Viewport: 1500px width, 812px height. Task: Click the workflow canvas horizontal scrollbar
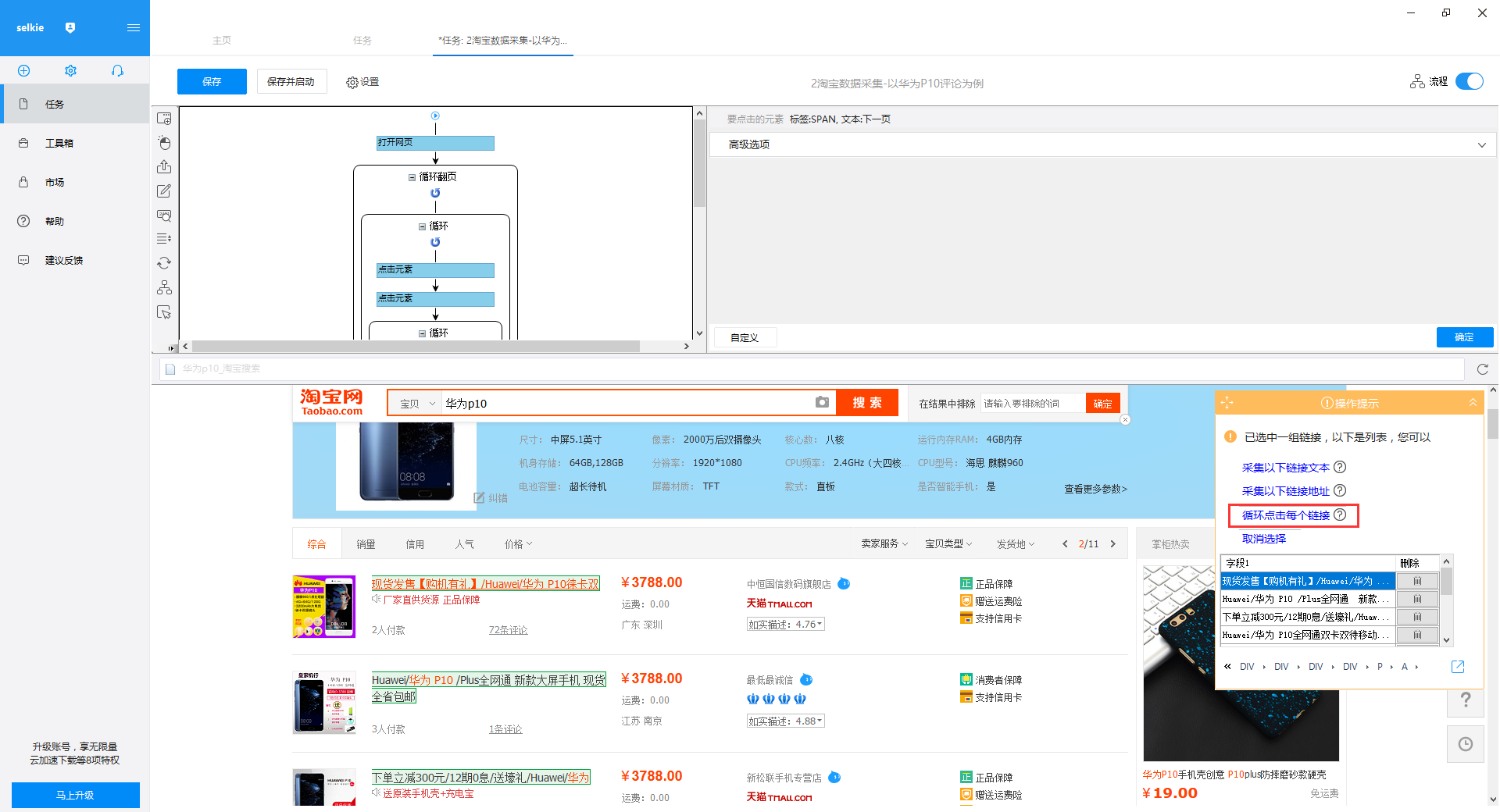(416, 346)
